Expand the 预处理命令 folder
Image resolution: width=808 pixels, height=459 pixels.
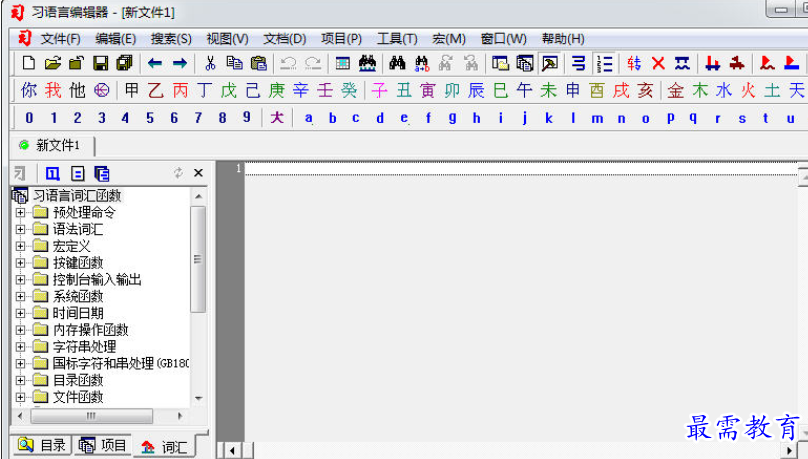coord(20,212)
